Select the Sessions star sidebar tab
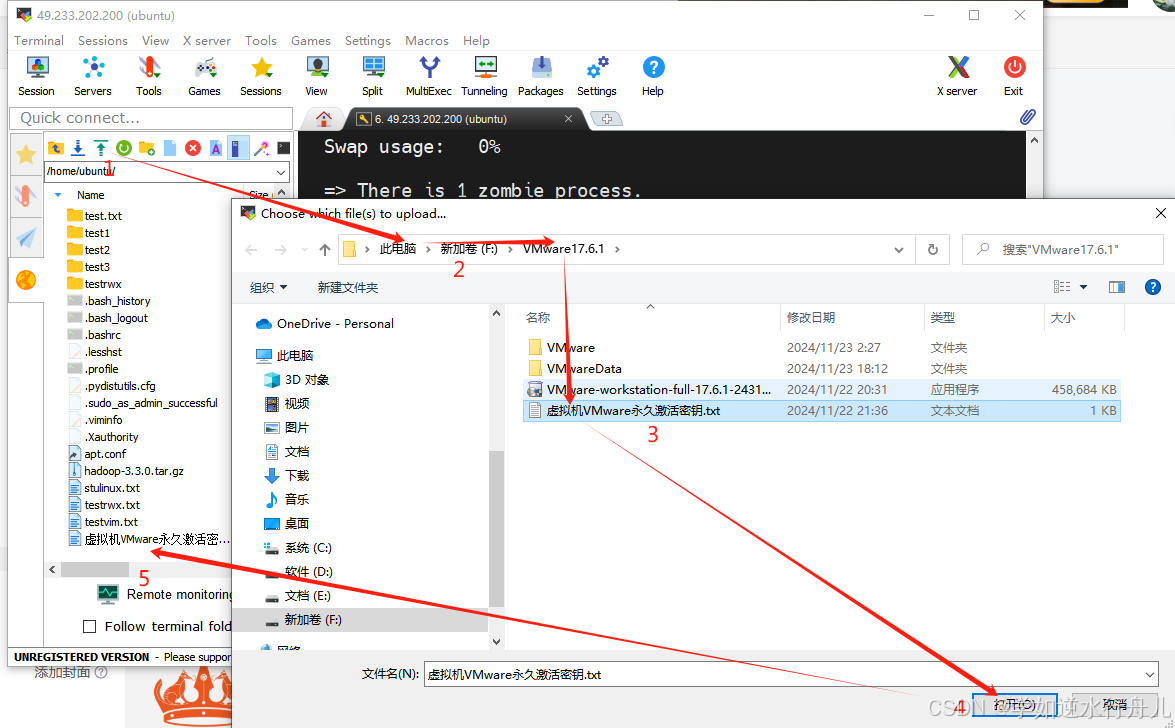The width and height of the screenshot is (1175, 728). tap(26, 154)
